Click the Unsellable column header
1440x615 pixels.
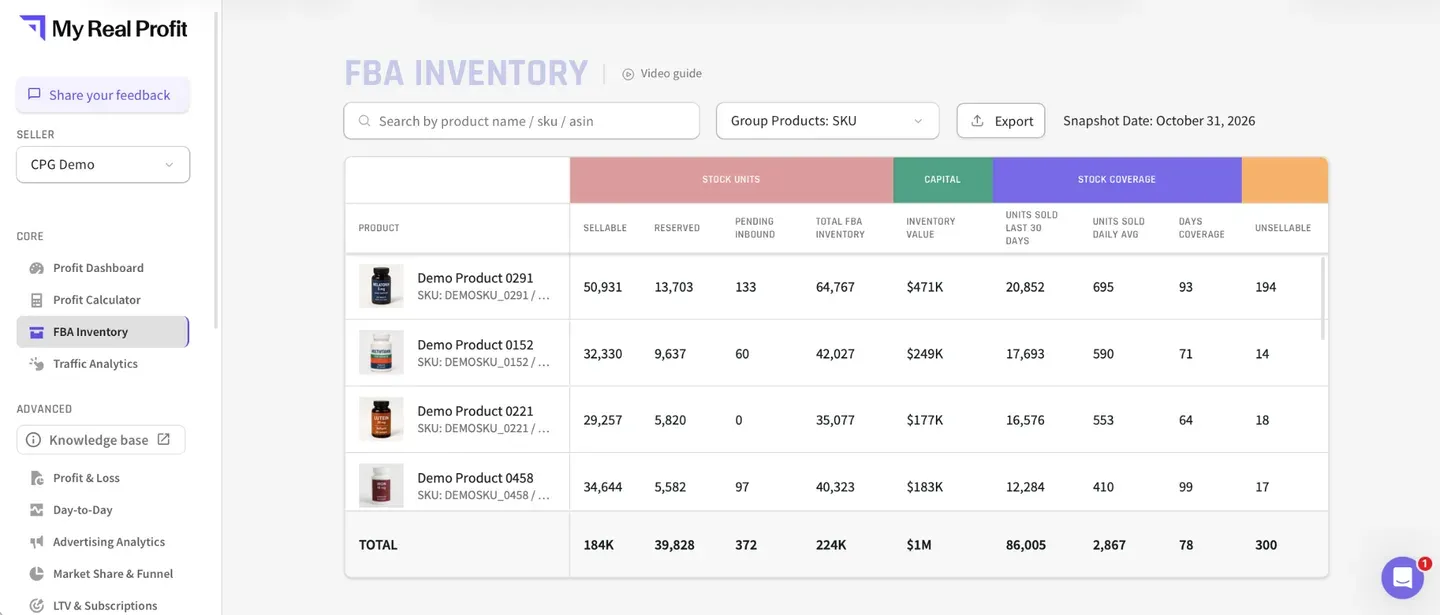(1283, 228)
